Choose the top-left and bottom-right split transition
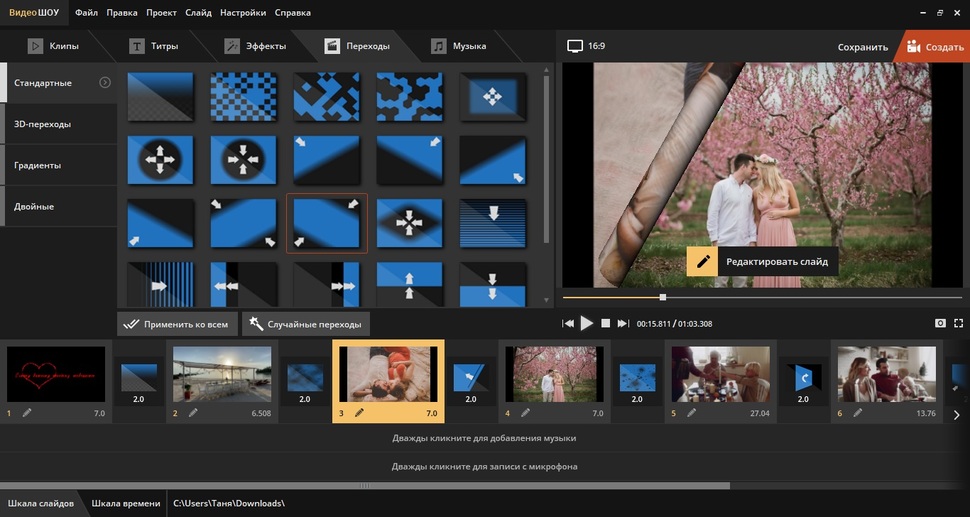970x517 pixels. (x=243, y=223)
